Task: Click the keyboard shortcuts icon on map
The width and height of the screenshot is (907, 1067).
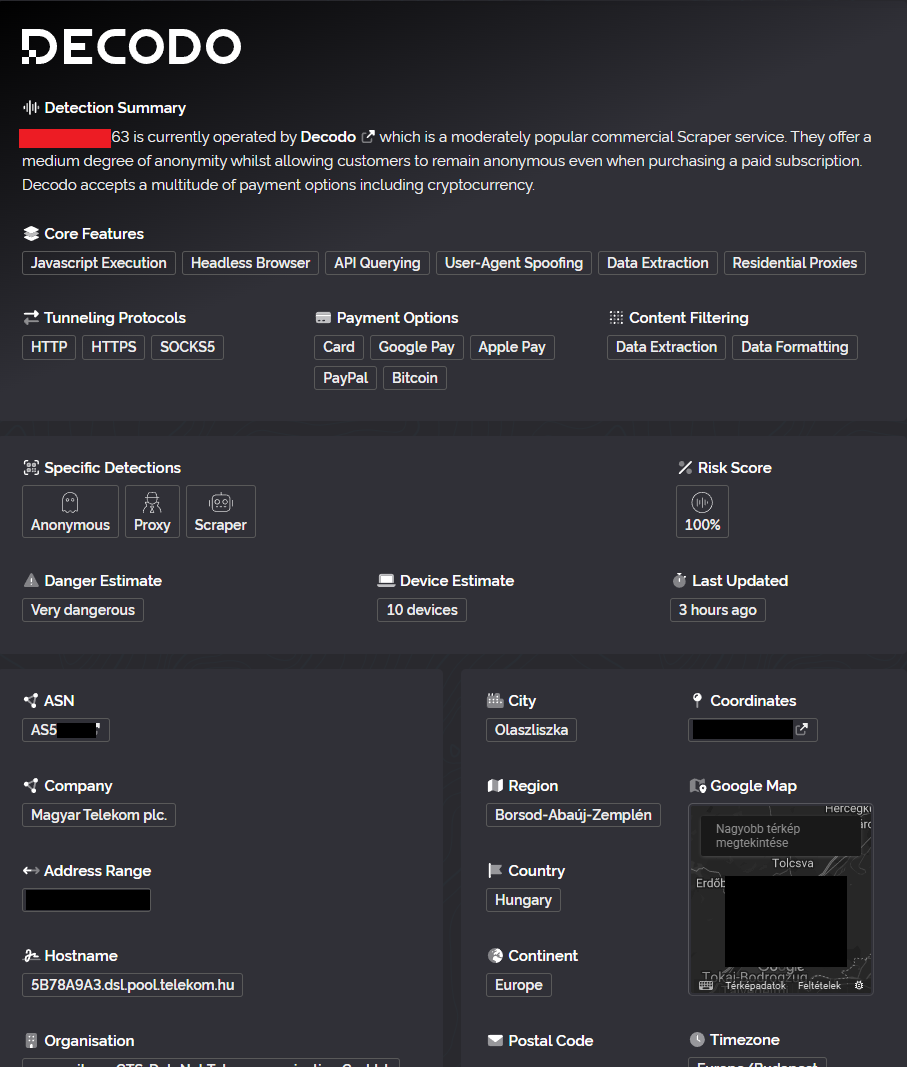Action: click(706, 985)
